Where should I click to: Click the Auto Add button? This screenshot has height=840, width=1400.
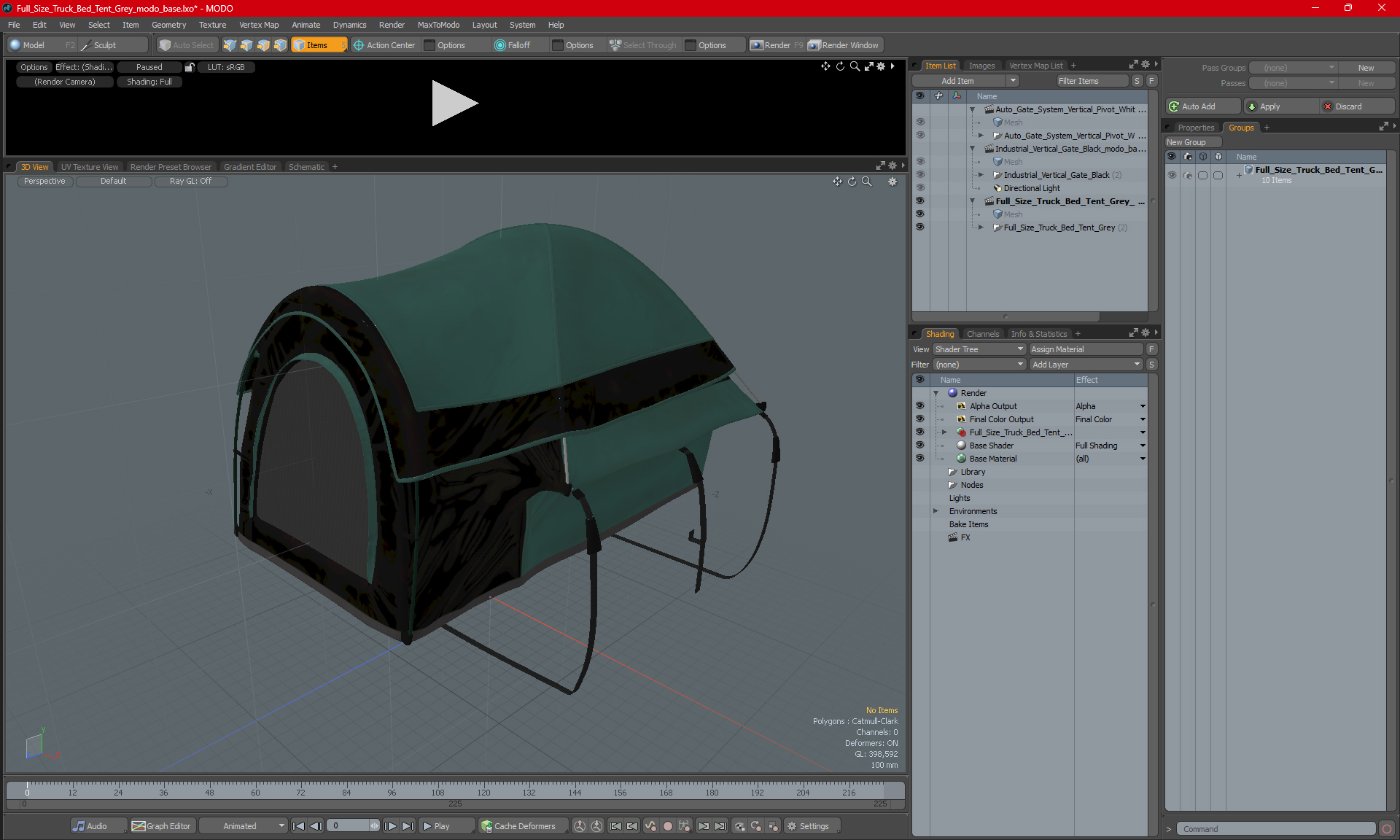pos(1202,106)
